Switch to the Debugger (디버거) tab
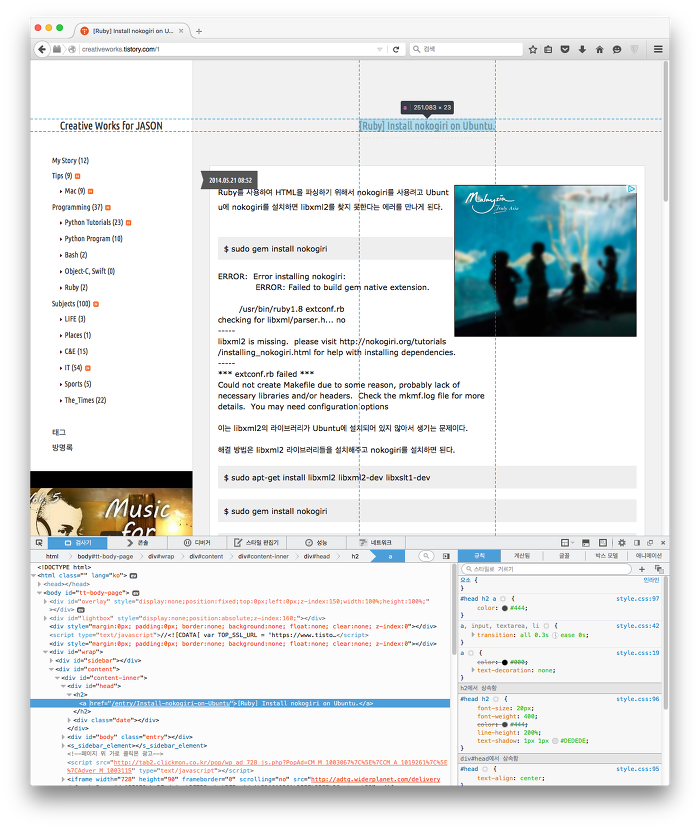This screenshot has width=700, height=829. point(197,543)
